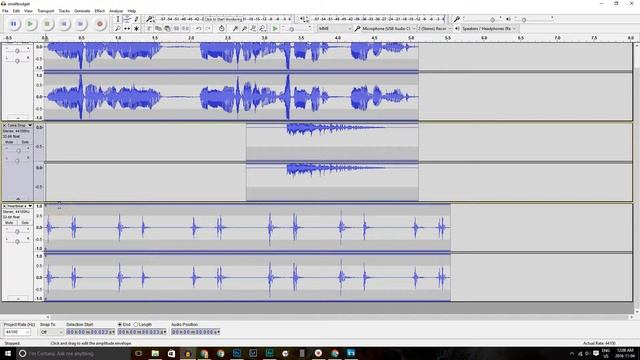
Task: Open the Speakers / Headphones playback dropdown
Action: pos(489,29)
